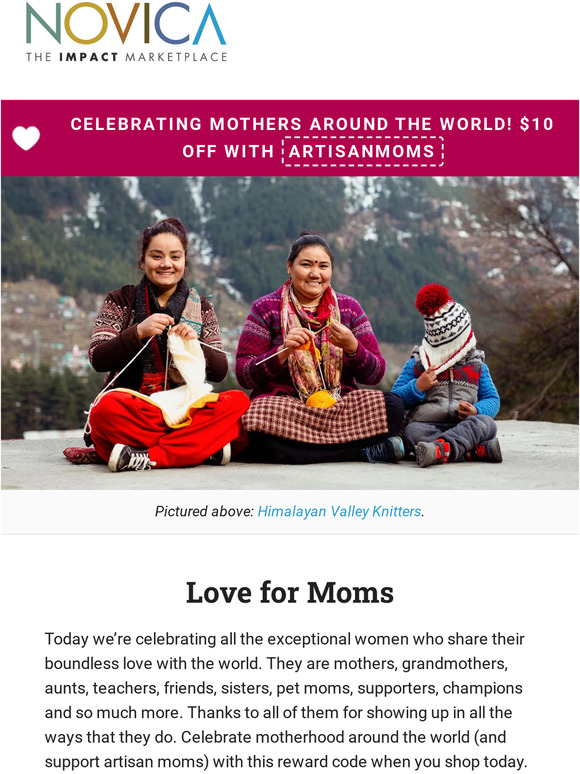Screen dimensions: 580x774
Task: Select the ARTISANMOMS coupon code box
Action: (x=363, y=151)
